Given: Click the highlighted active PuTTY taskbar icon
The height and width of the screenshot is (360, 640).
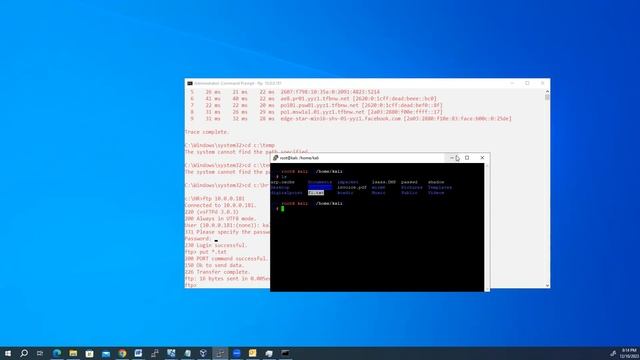Looking at the screenshot, I should [220, 353].
